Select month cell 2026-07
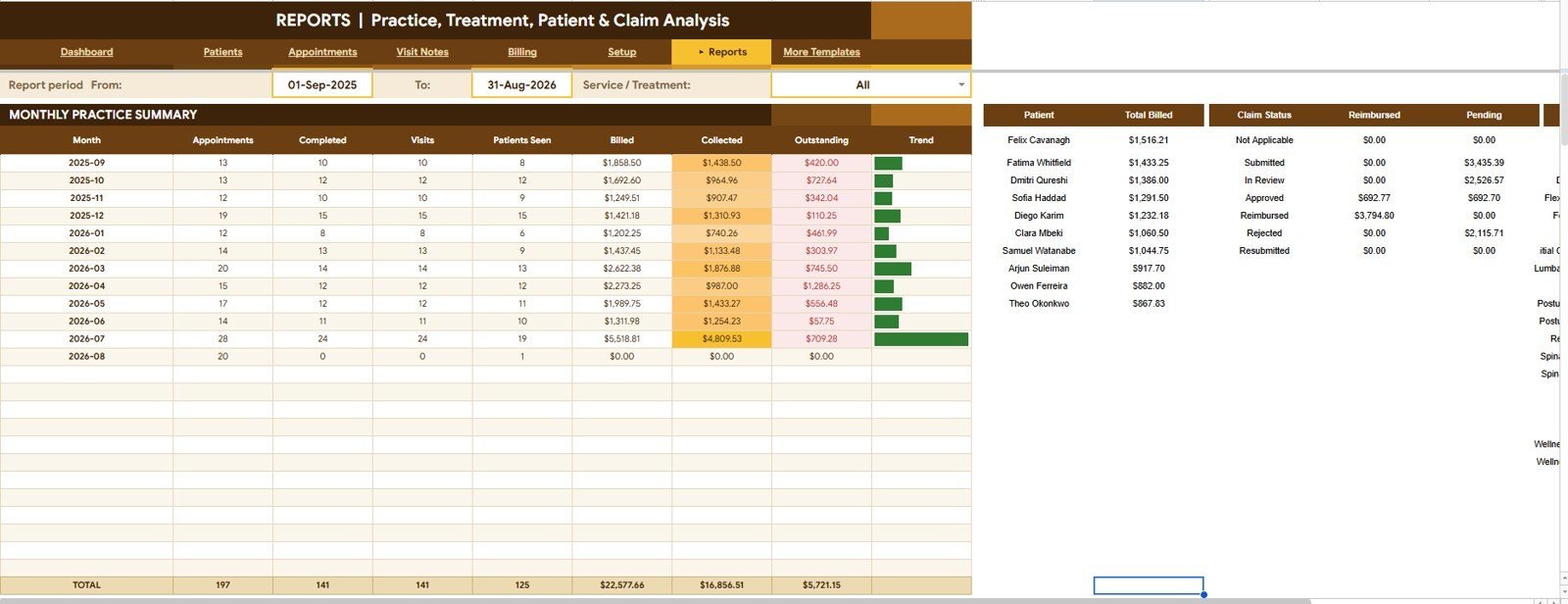This screenshot has width=1568, height=604. (86, 339)
